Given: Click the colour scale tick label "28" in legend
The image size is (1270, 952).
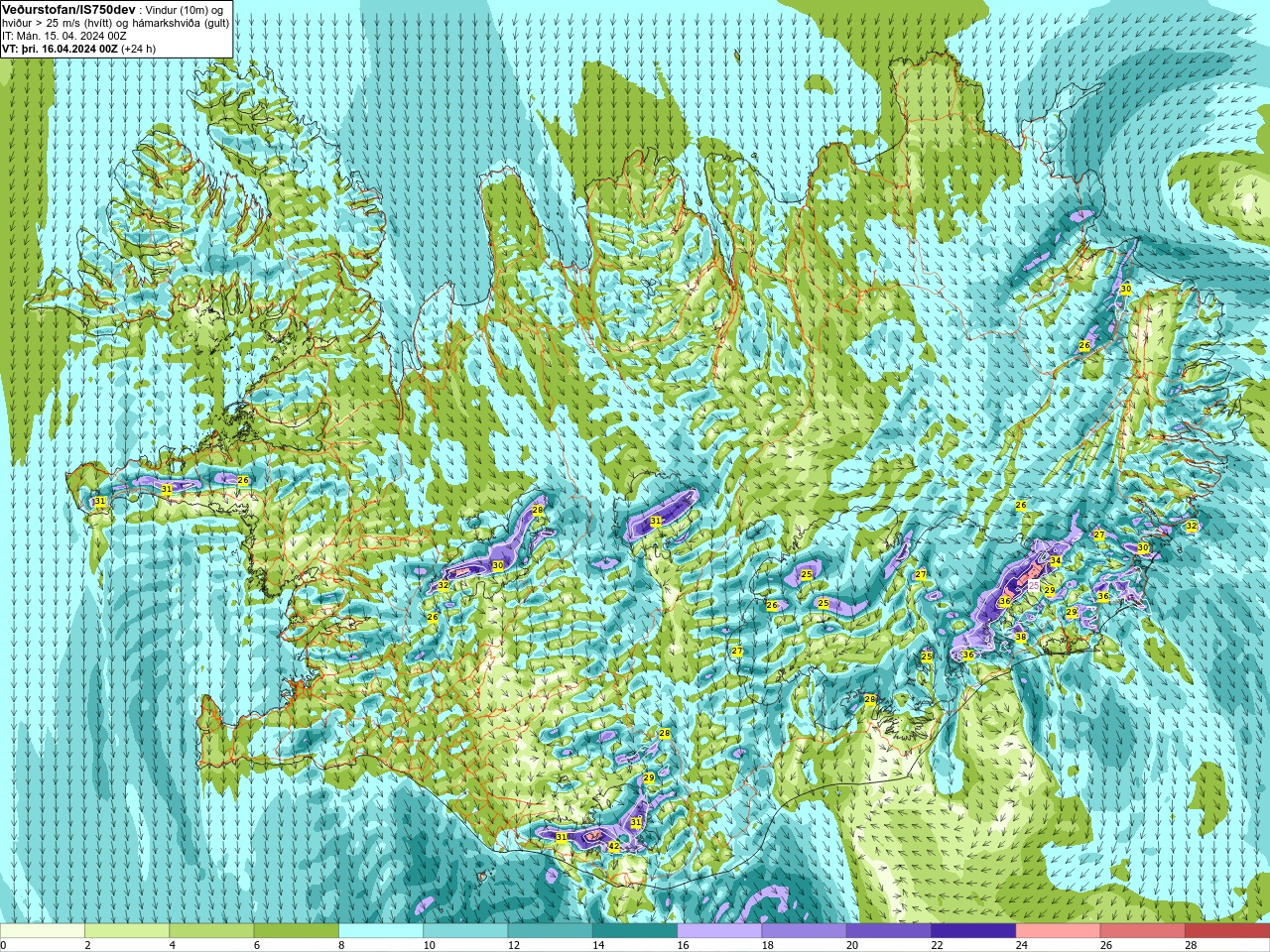Looking at the screenshot, I should pos(1191,945).
